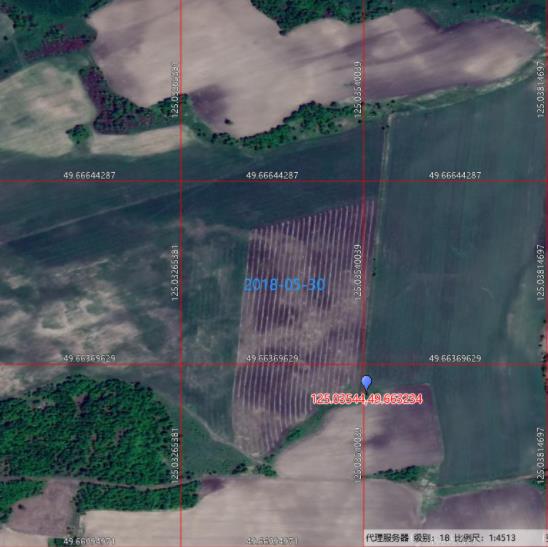The width and height of the screenshot is (548, 547).
Task: Click the top-center 49.66644287 latitude label
Action: 272,175
